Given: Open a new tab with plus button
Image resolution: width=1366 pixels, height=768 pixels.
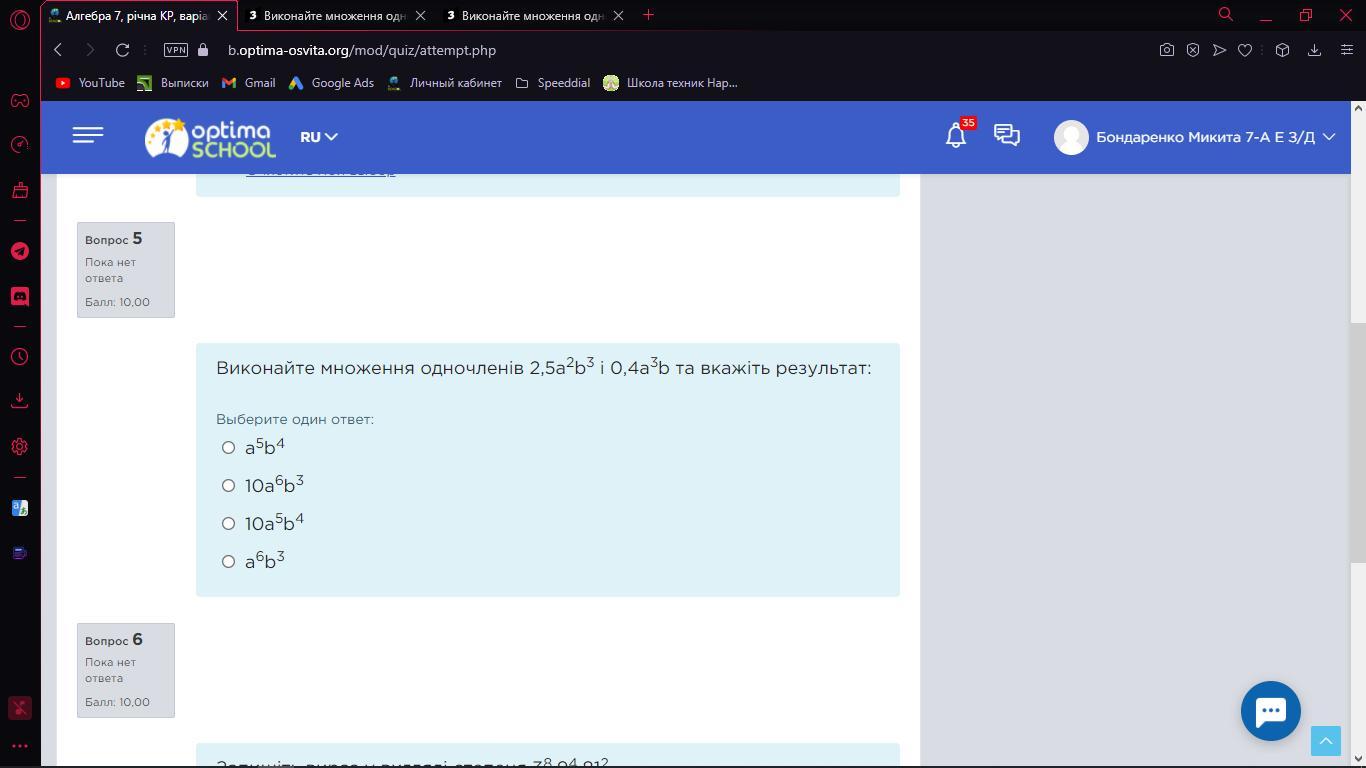Looking at the screenshot, I should coord(648,15).
